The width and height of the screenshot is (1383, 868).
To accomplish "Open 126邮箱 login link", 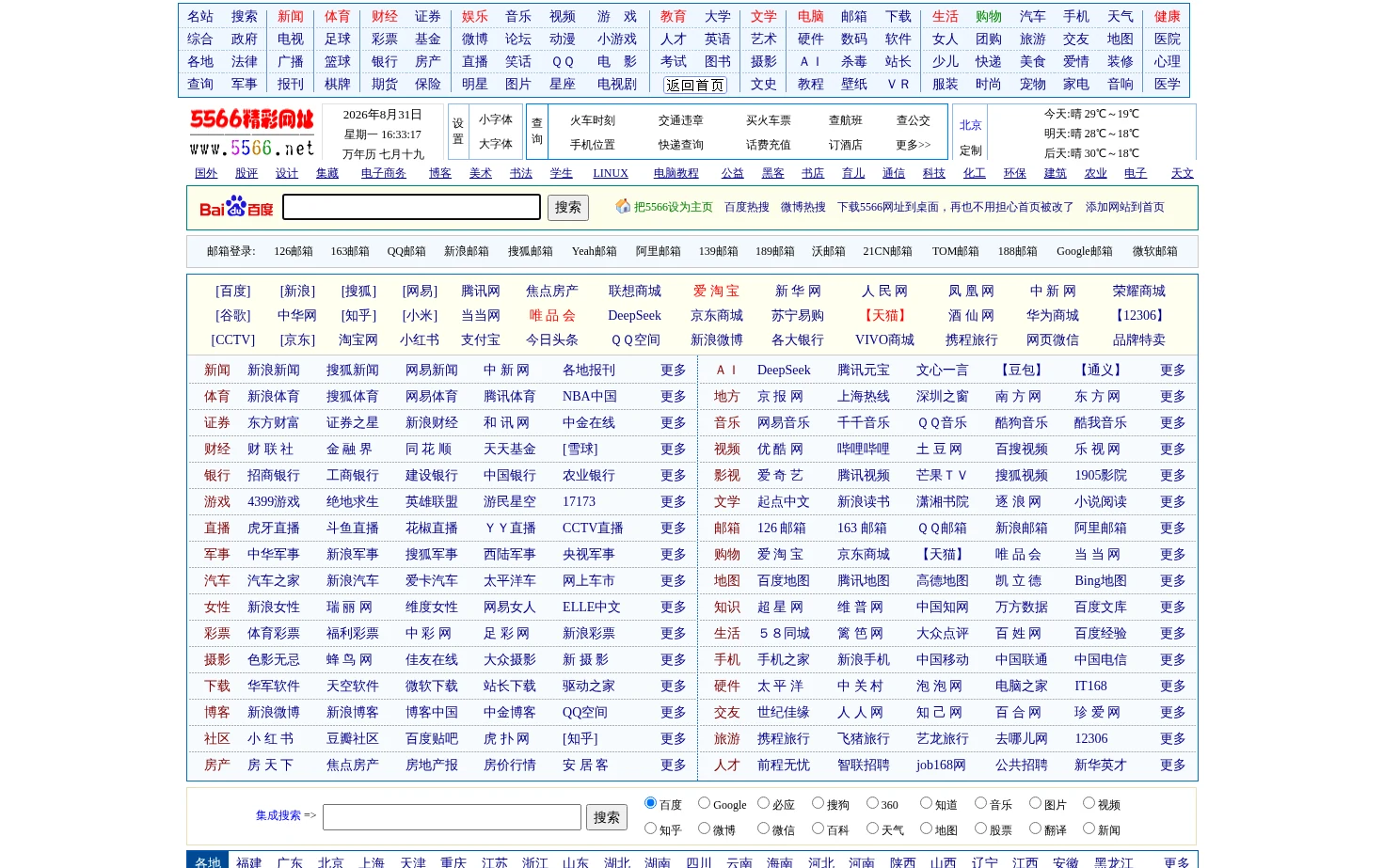I will pyautogui.click(x=294, y=251).
